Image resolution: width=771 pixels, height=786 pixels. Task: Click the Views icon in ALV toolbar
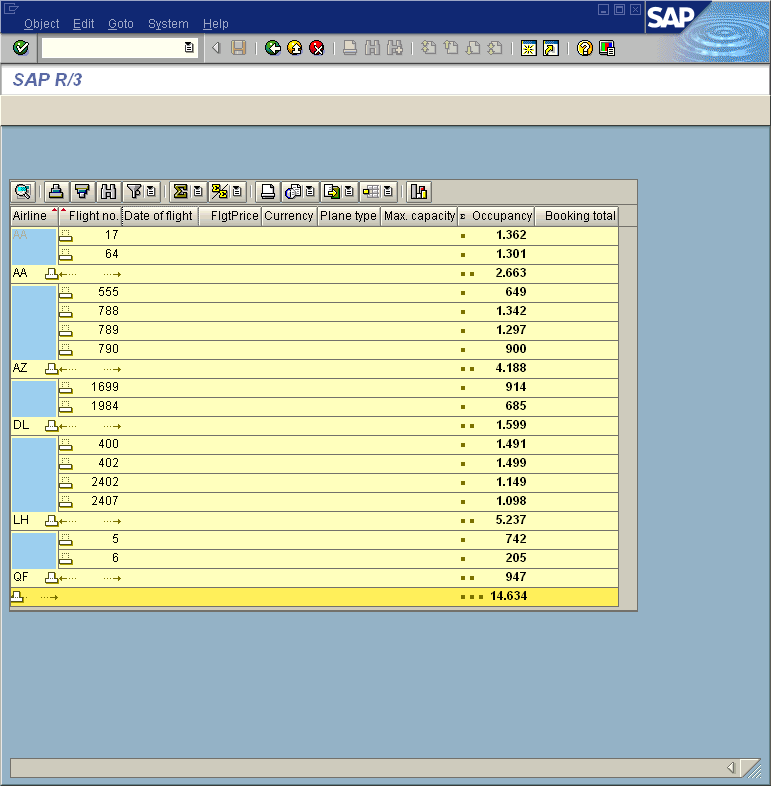(293, 191)
